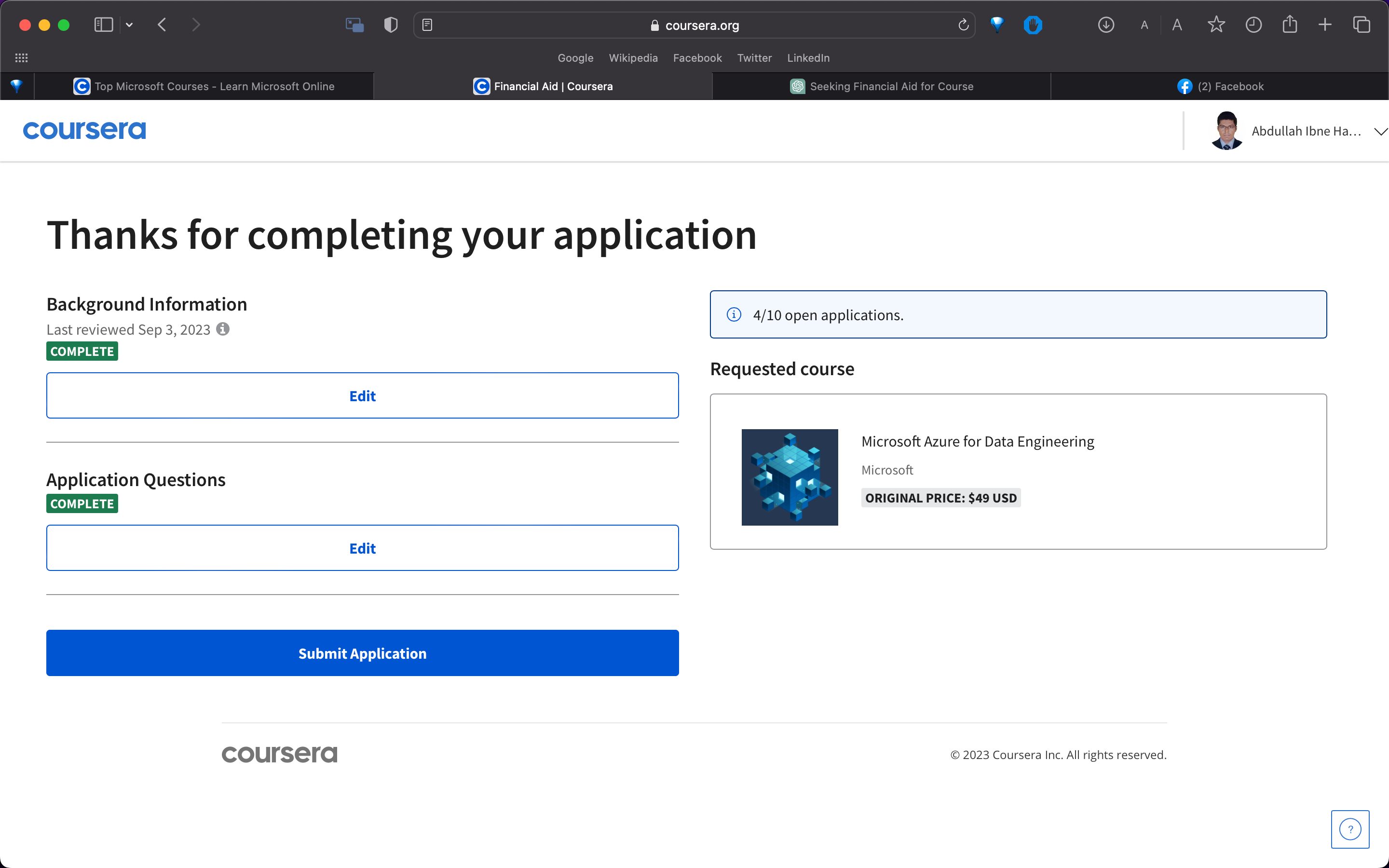Image resolution: width=1389 pixels, height=868 pixels.
Task: Click the Last reviewed Sep 3, 2023 text
Action: click(x=129, y=329)
